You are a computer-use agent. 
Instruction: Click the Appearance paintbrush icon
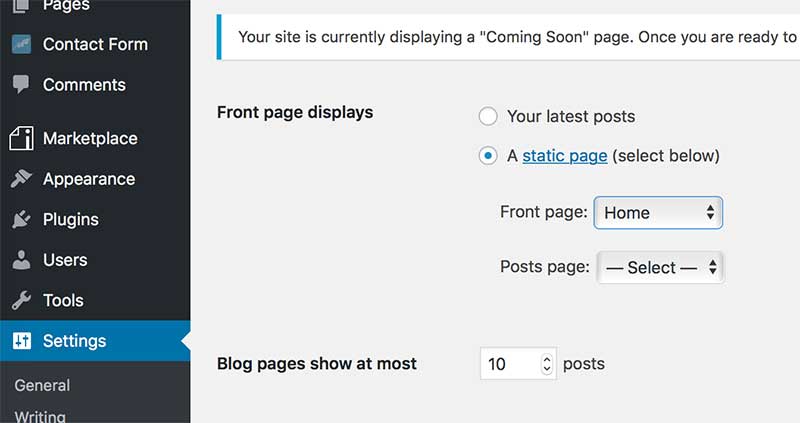pyautogui.click(x=21, y=179)
